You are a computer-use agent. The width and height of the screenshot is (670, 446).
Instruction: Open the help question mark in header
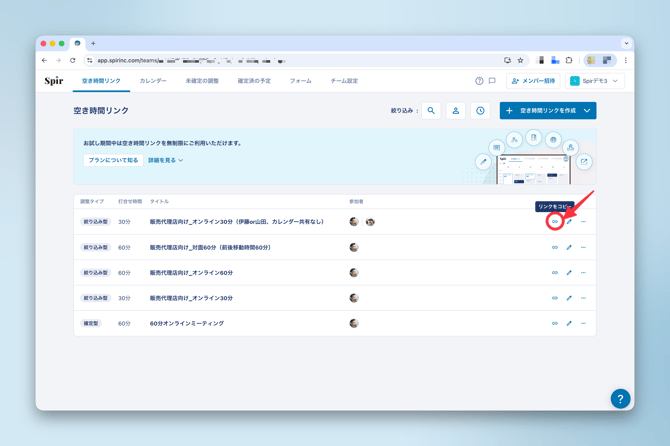(x=479, y=81)
